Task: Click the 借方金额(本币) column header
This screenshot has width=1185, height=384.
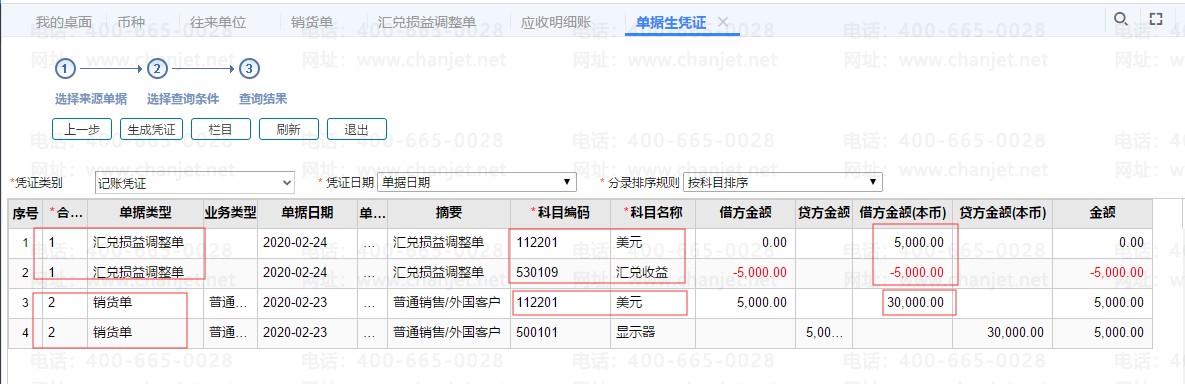Action: click(x=902, y=213)
